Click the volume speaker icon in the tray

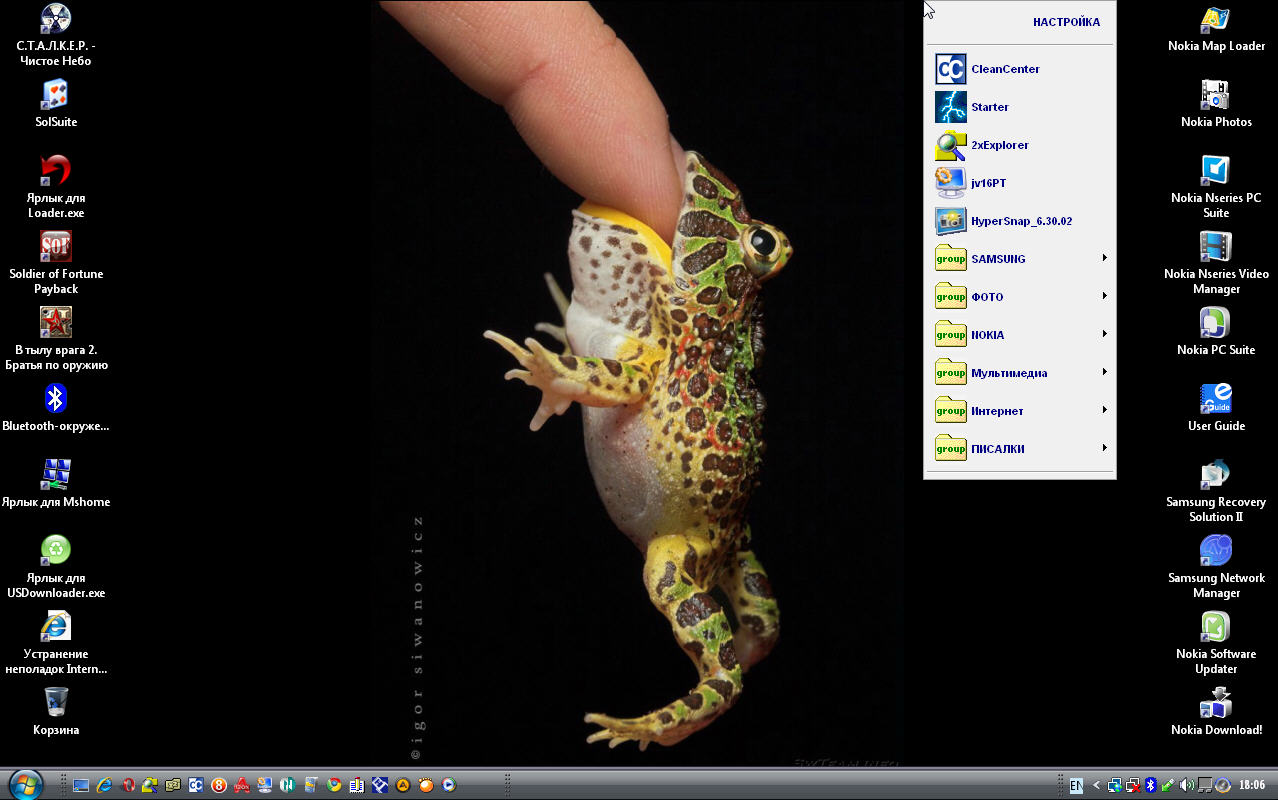click(1186, 785)
